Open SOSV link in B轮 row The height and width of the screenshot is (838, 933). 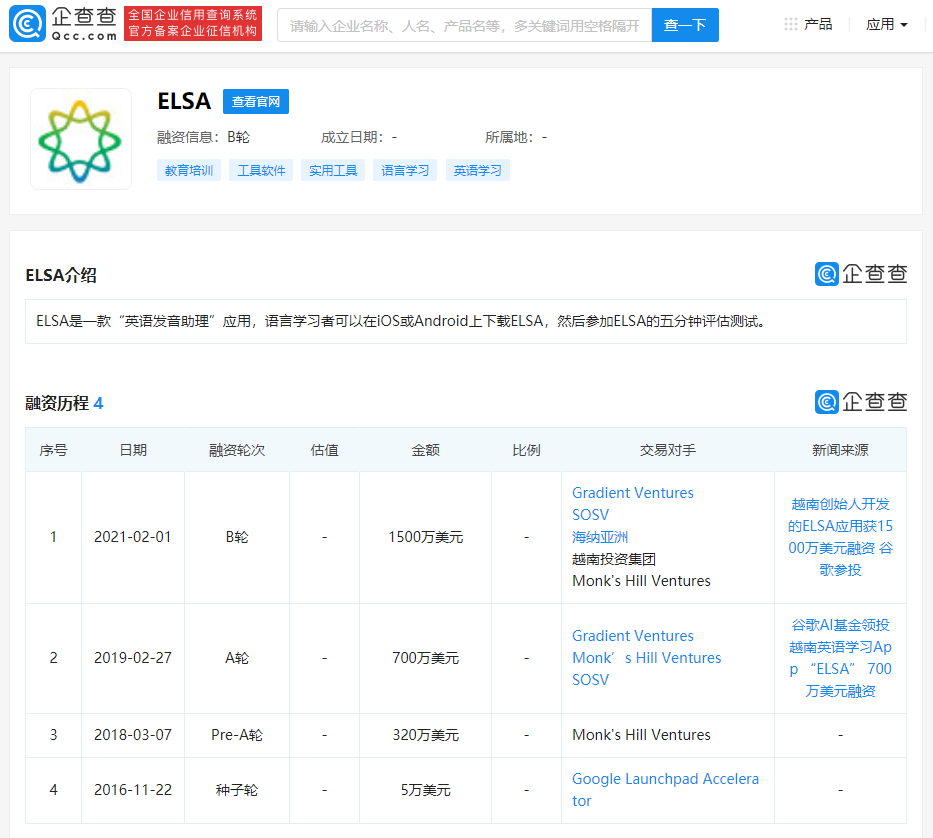(x=590, y=515)
